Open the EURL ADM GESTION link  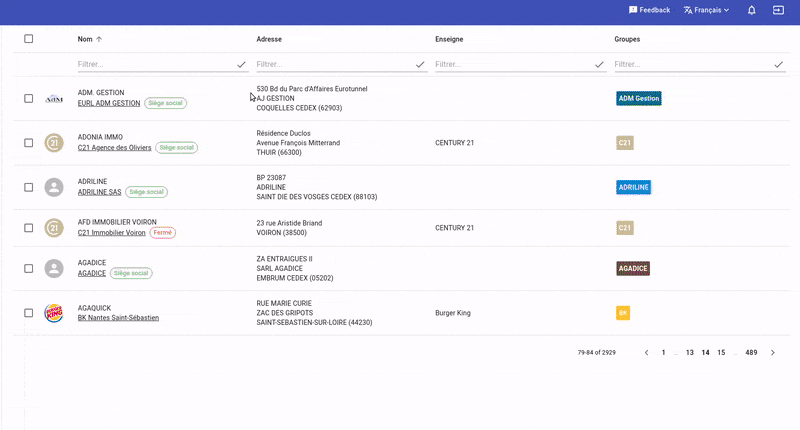pos(109,103)
